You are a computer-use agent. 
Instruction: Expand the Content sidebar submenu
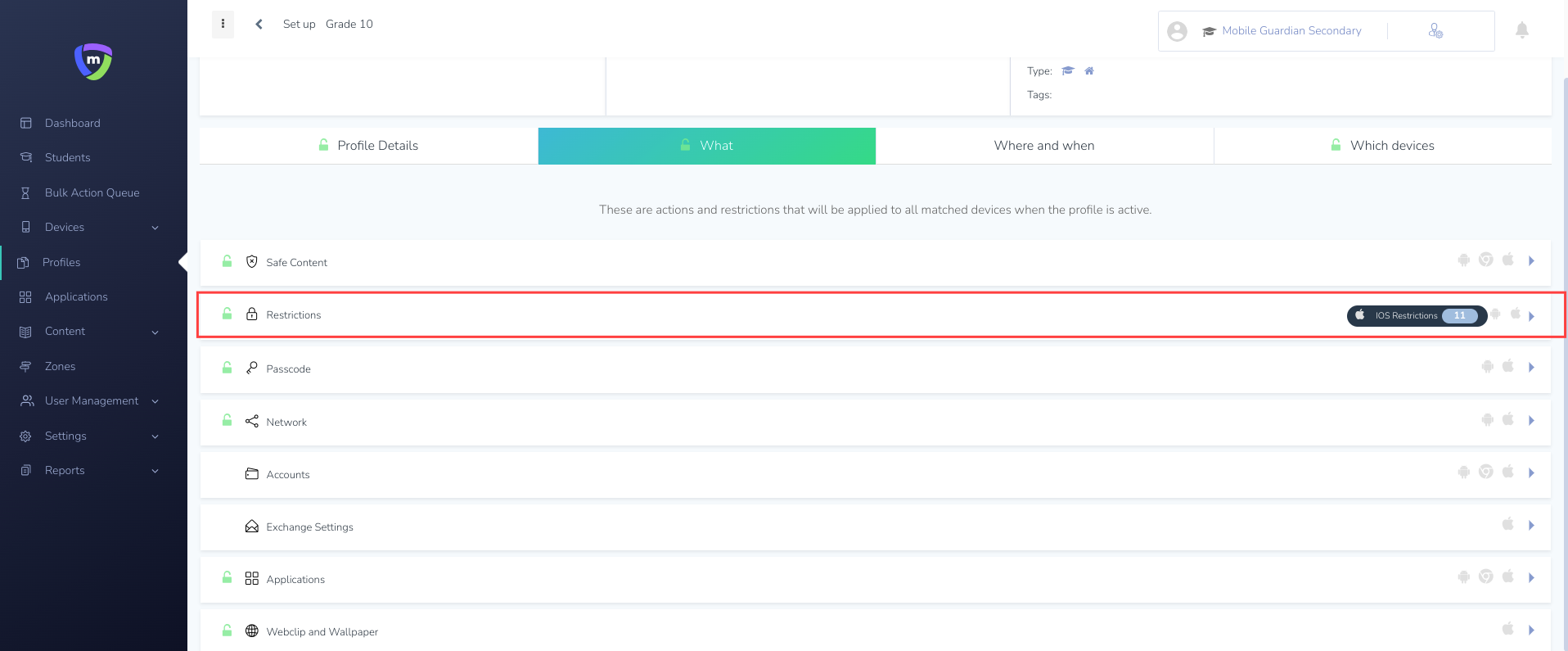(x=155, y=332)
